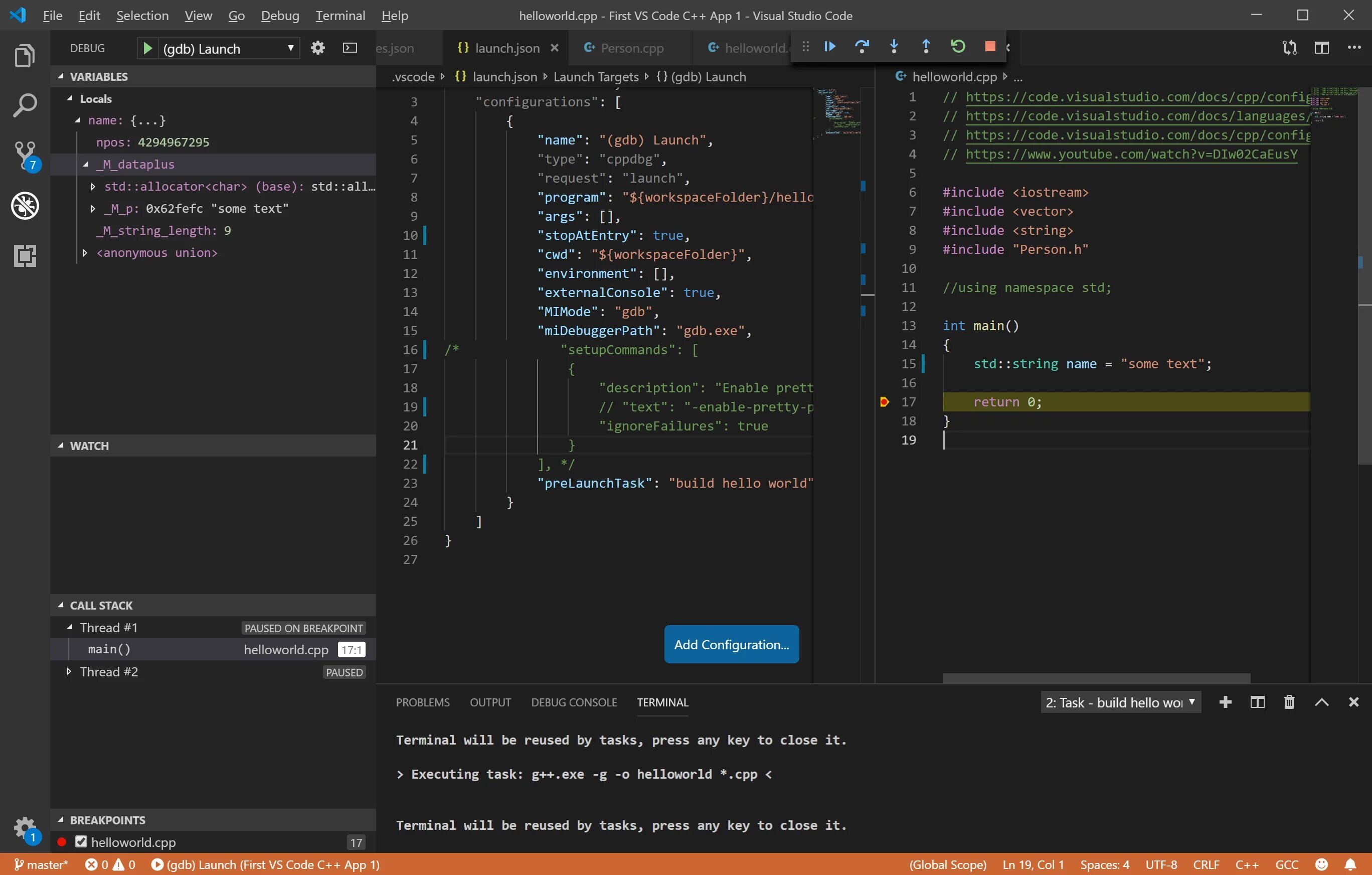
Task: Collapse the Locals tree node
Action: [x=70, y=99]
